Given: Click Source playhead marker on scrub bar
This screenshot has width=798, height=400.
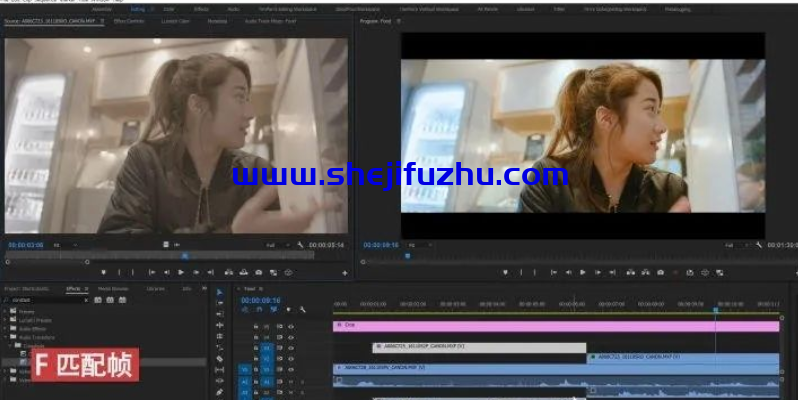Looking at the screenshot, I should pyautogui.click(x=185, y=256).
